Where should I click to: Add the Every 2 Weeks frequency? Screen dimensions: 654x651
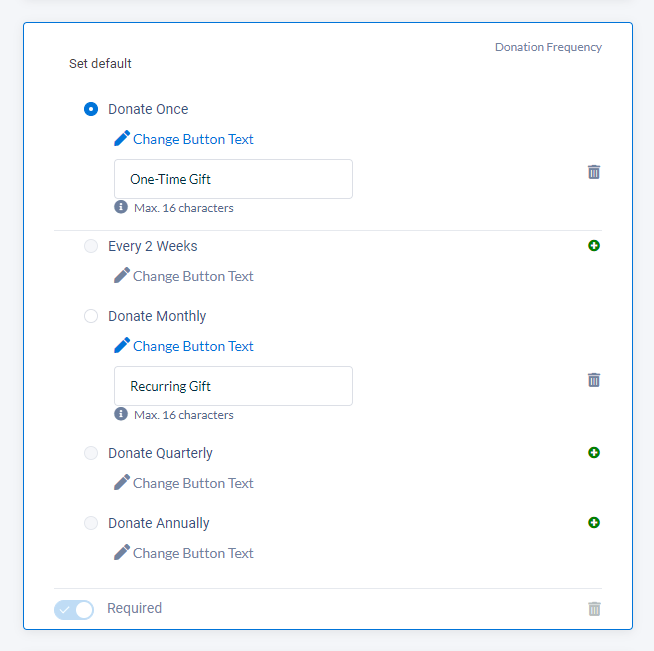coord(594,246)
